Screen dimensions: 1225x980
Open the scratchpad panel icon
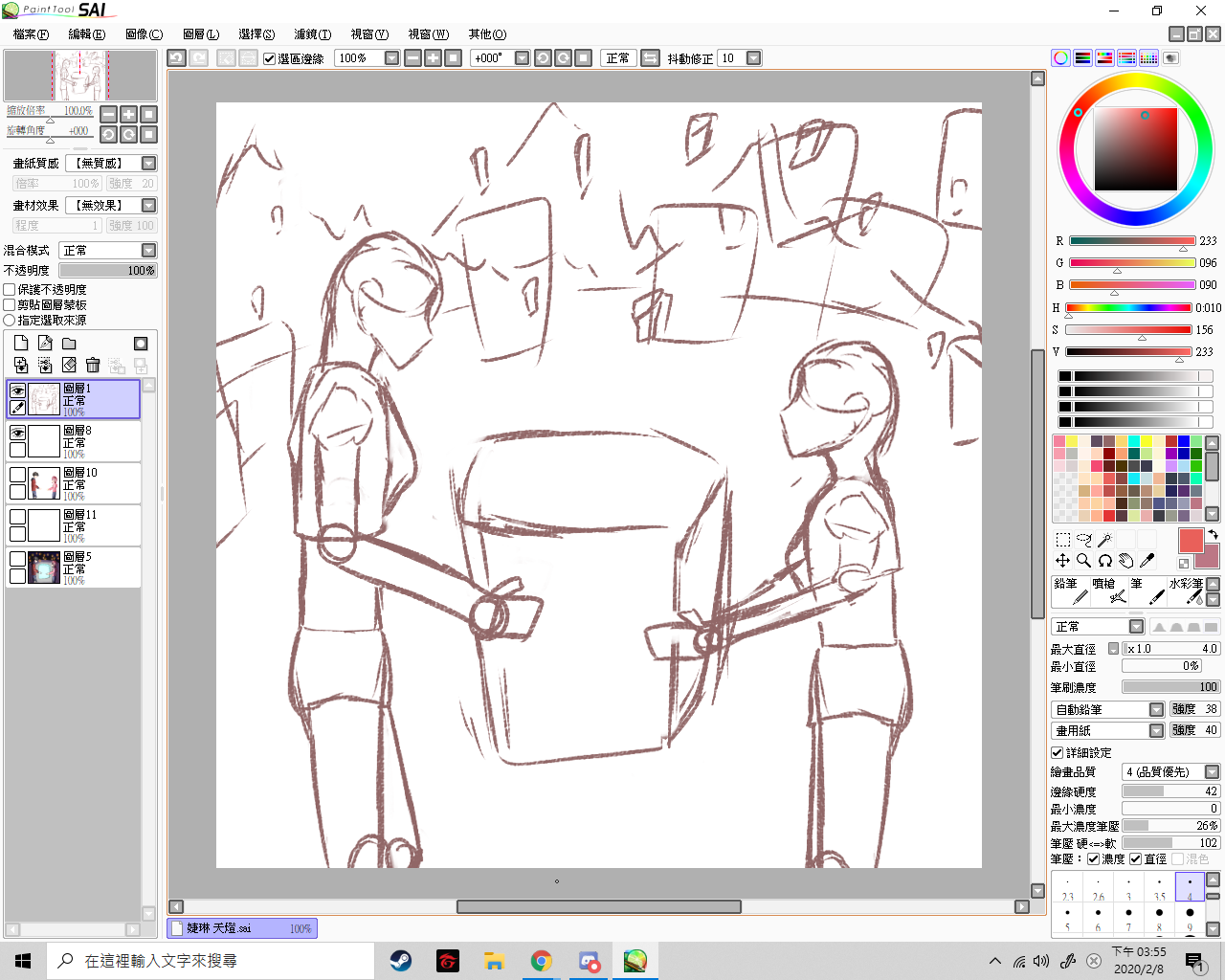(1170, 58)
